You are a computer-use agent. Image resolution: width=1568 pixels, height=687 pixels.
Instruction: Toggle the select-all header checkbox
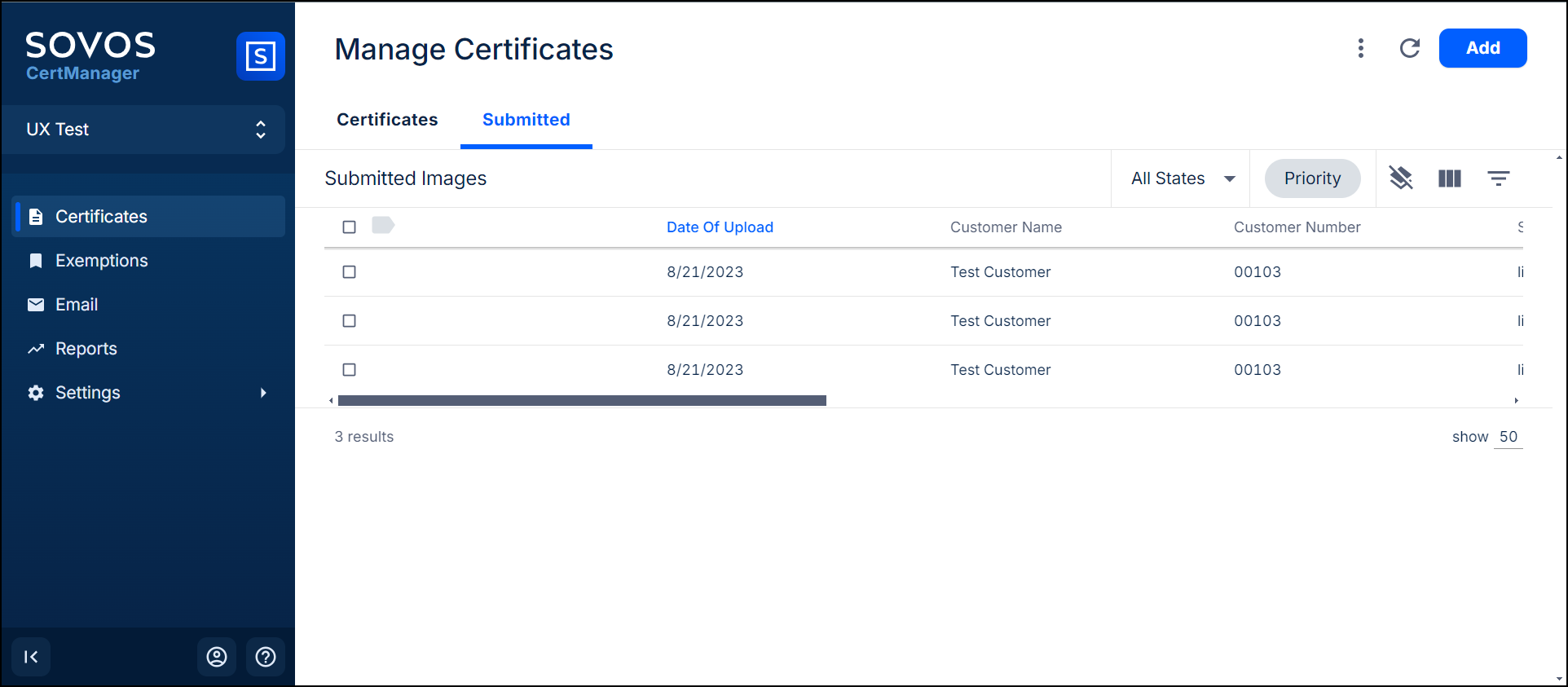tap(350, 227)
